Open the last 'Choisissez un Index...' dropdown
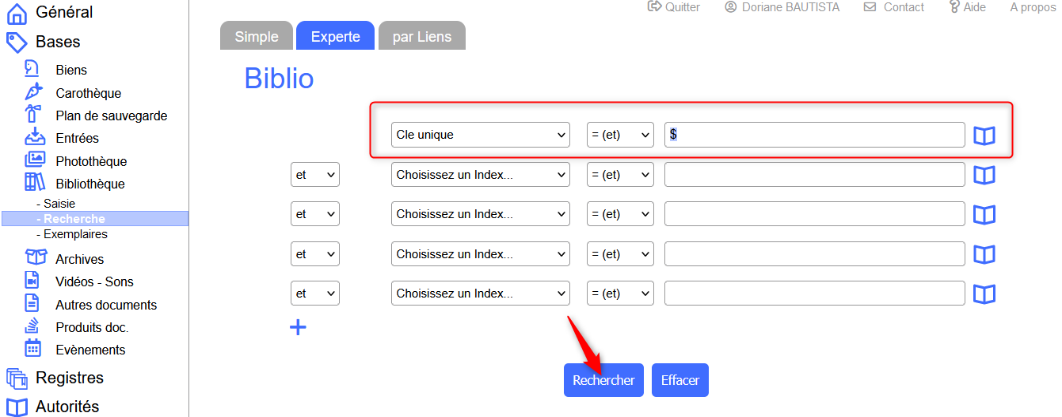Screen dimensions: 1062x417 click(x=479, y=294)
